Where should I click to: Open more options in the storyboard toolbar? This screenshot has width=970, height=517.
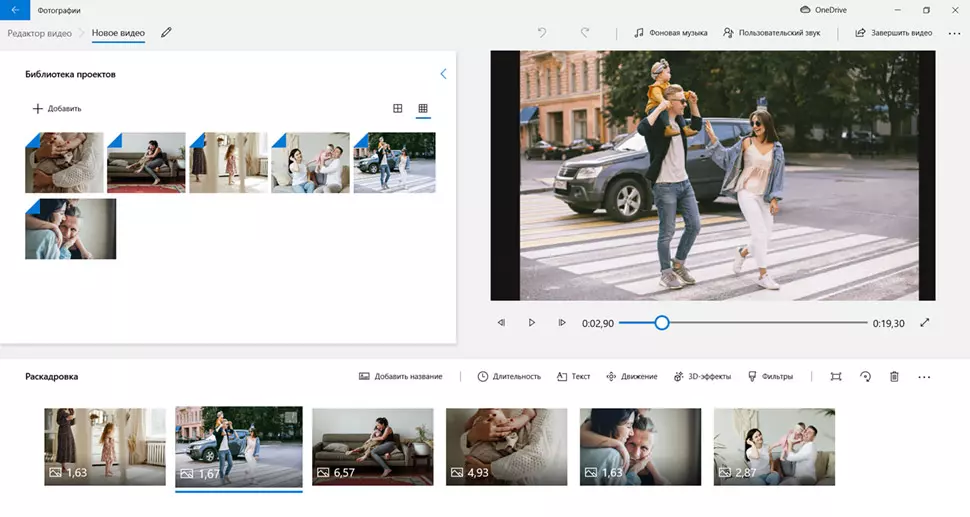click(924, 377)
